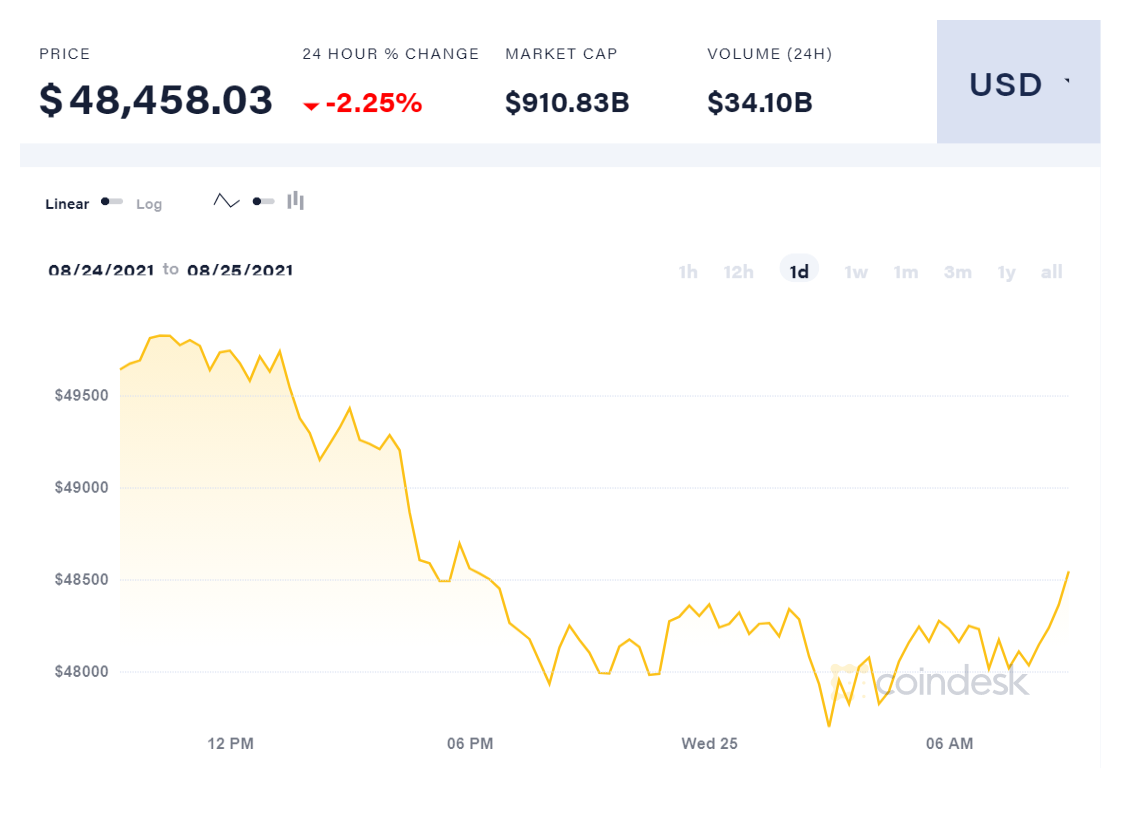Click the 08/25/2021 end date
The image size is (1121, 828).
pos(240,270)
